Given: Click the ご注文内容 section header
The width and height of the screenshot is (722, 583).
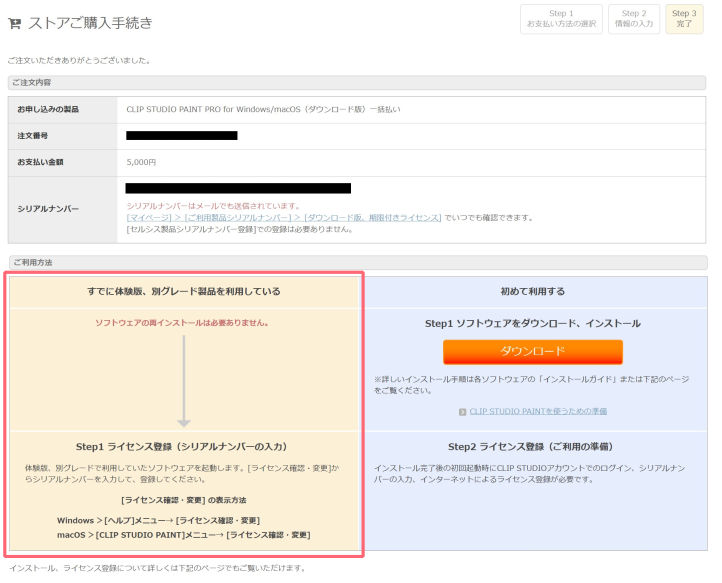Looking at the screenshot, I should (x=357, y=82).
